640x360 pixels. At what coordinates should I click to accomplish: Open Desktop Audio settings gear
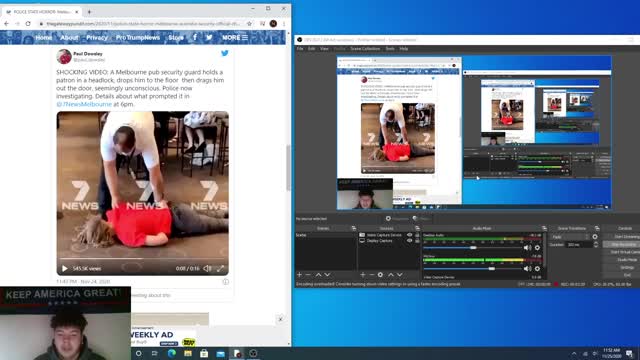(x=537, y=247)
